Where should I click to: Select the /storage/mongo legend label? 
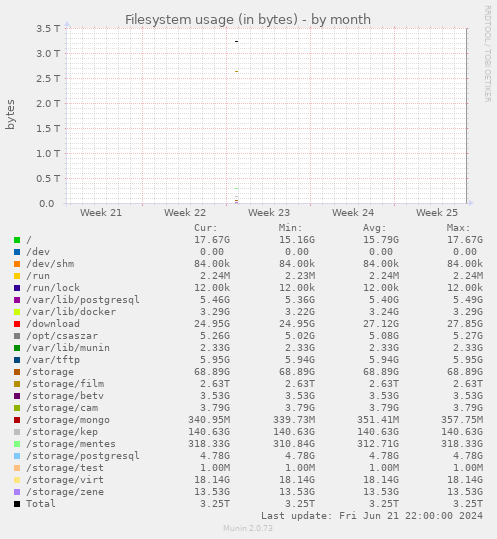pos(68,420)
